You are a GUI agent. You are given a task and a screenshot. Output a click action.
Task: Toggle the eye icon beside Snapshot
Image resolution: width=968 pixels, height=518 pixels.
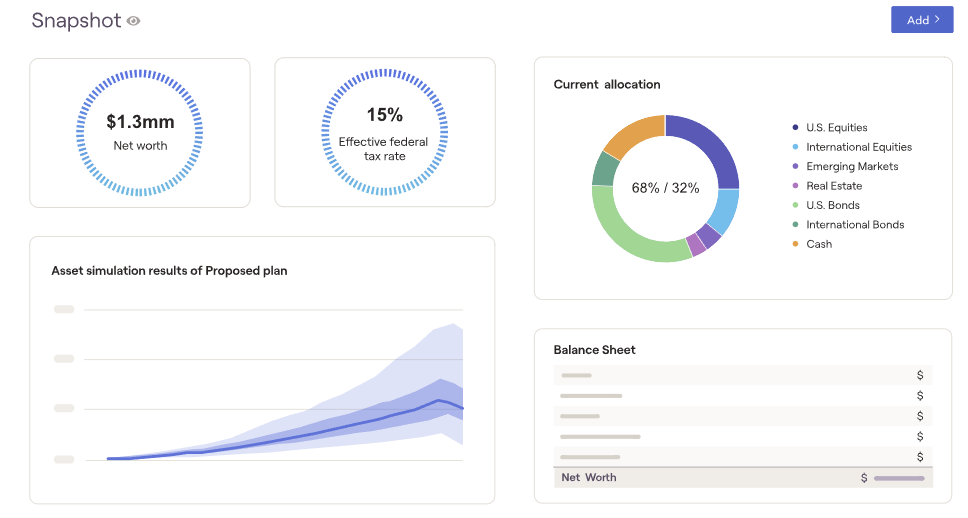coord(134,21)
